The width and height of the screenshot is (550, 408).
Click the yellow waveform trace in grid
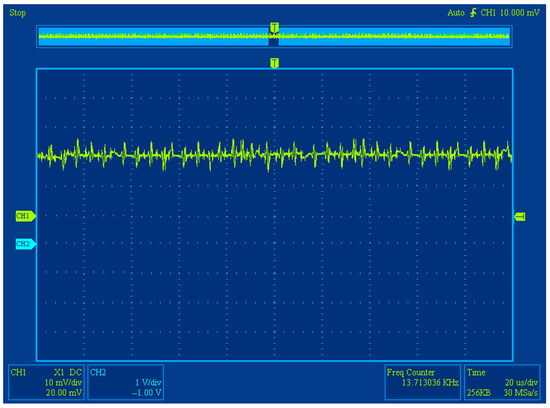click(x=274, y=154)
